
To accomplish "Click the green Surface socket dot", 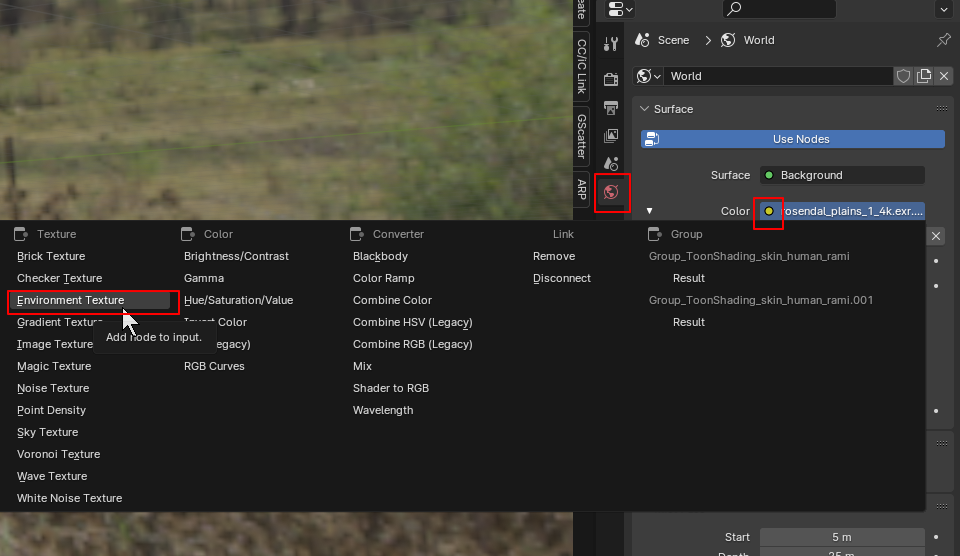I will tap(769, 175).
